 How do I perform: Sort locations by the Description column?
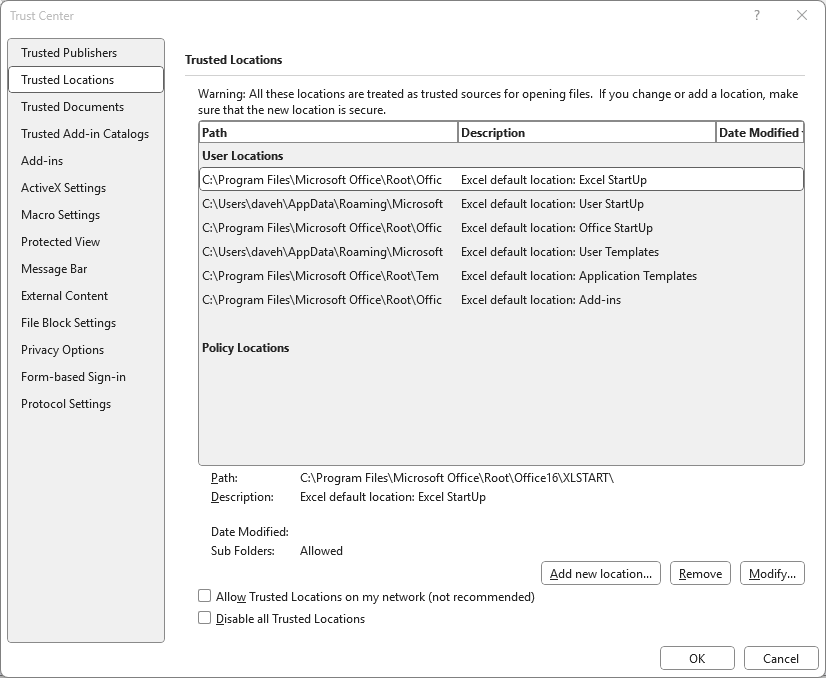pyautogui.click(x=585, y=132)
